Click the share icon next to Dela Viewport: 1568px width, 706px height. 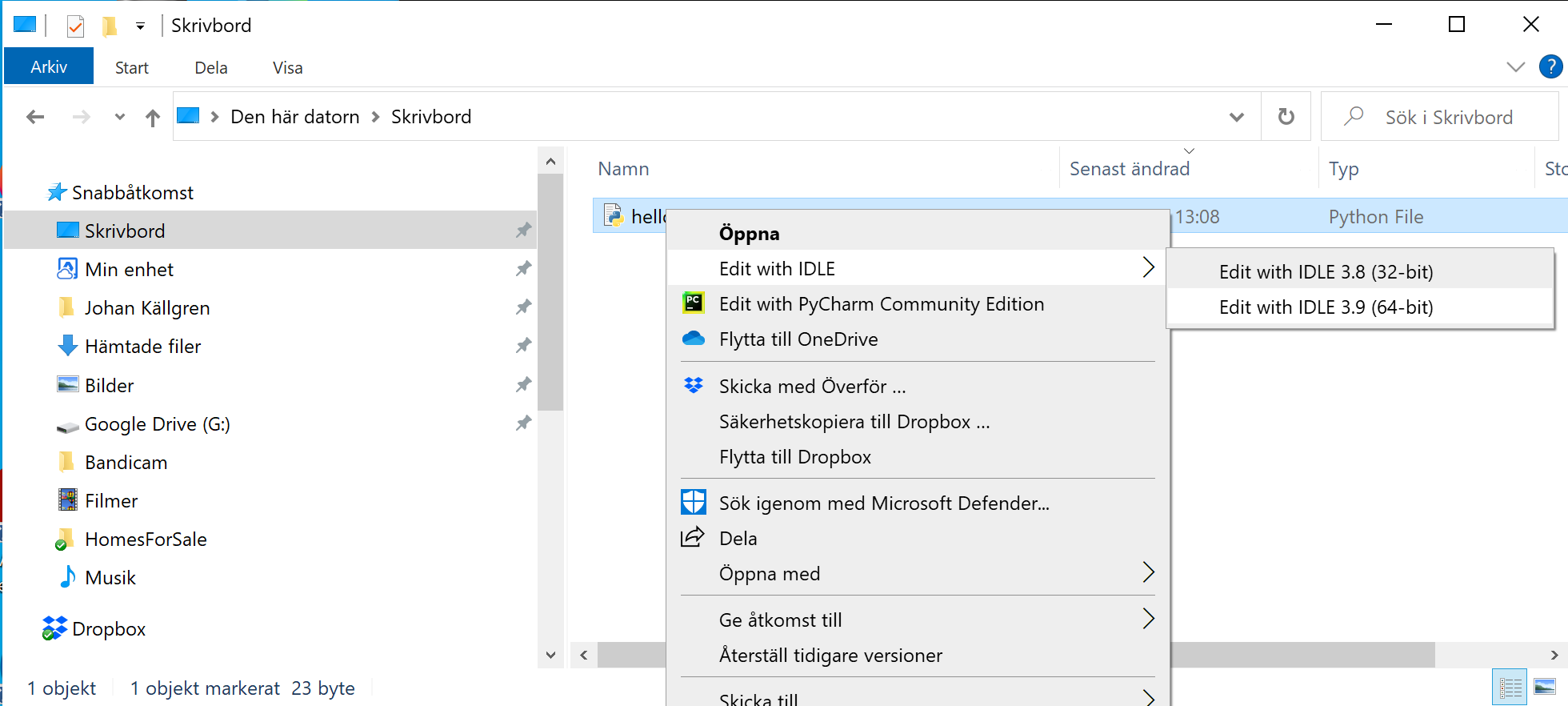[x=693, y=538]
